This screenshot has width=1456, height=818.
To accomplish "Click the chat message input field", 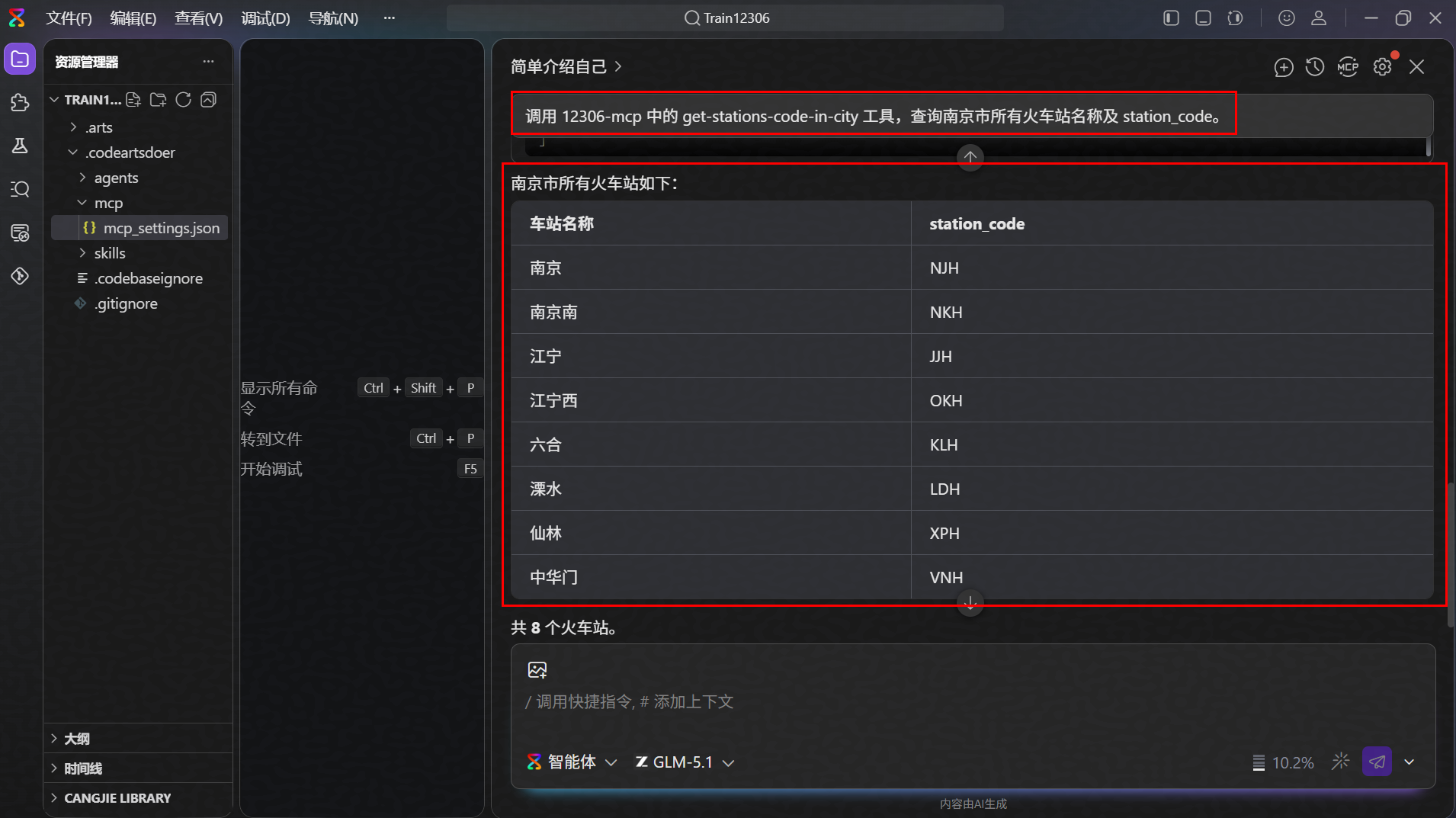I will (x=973, y=702).
